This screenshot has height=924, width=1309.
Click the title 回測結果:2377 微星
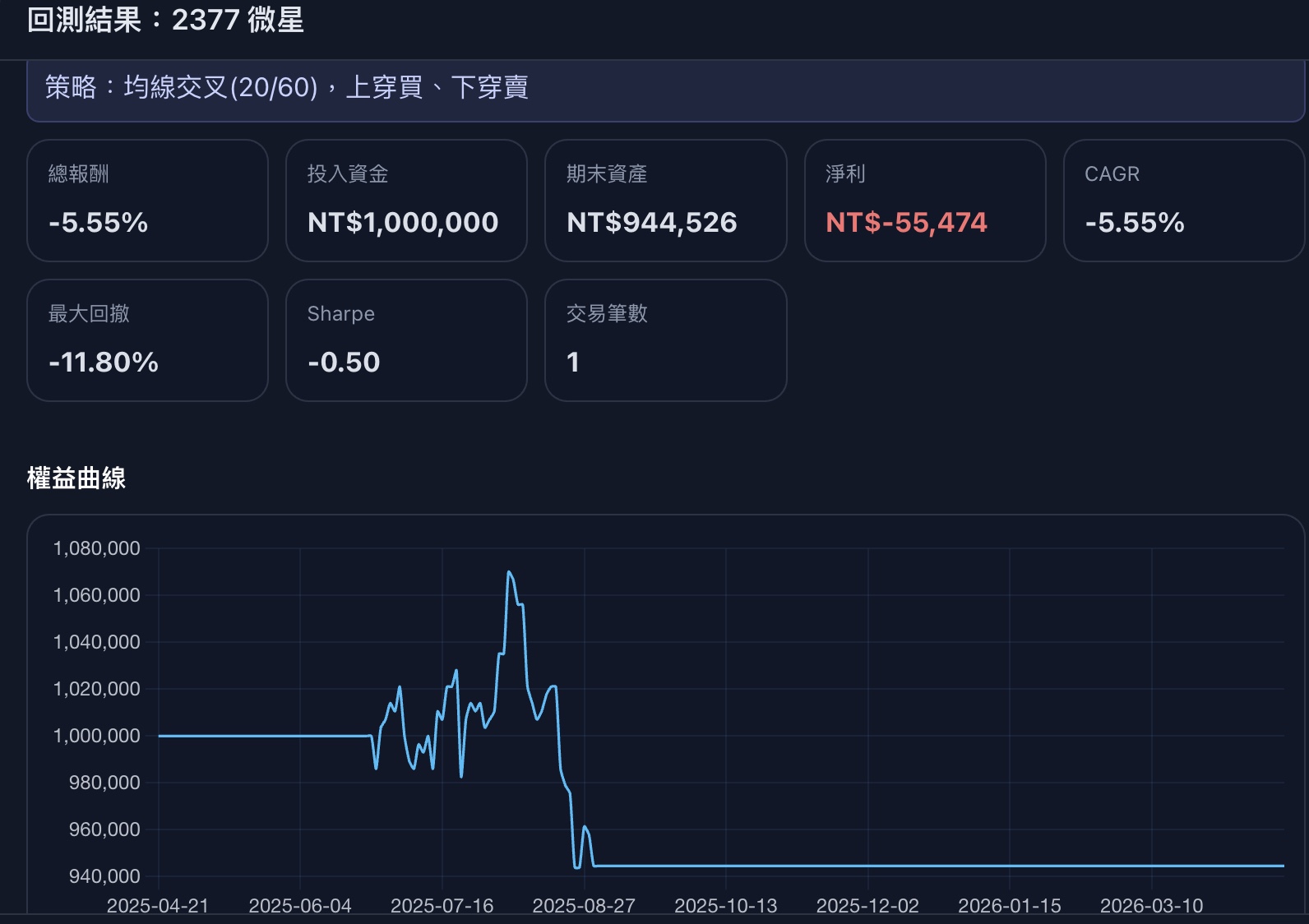pos(165,20)
